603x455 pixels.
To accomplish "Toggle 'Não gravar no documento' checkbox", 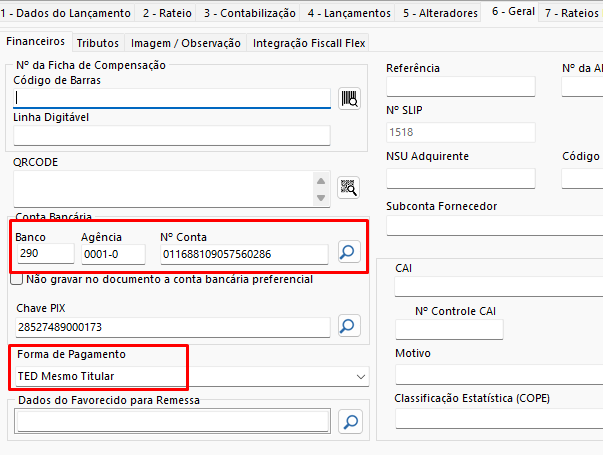I will click(x=17, y=280).
